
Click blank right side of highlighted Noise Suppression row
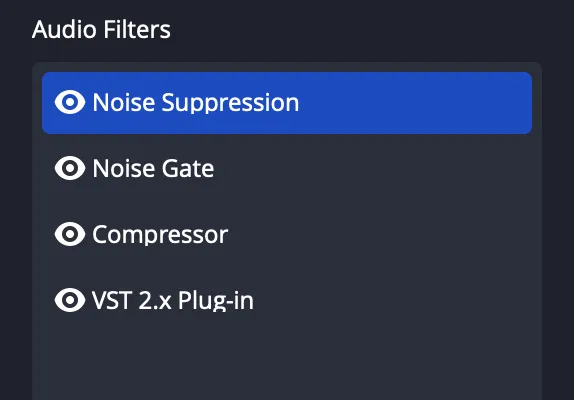pyautogui.click(x=415, y=103)
